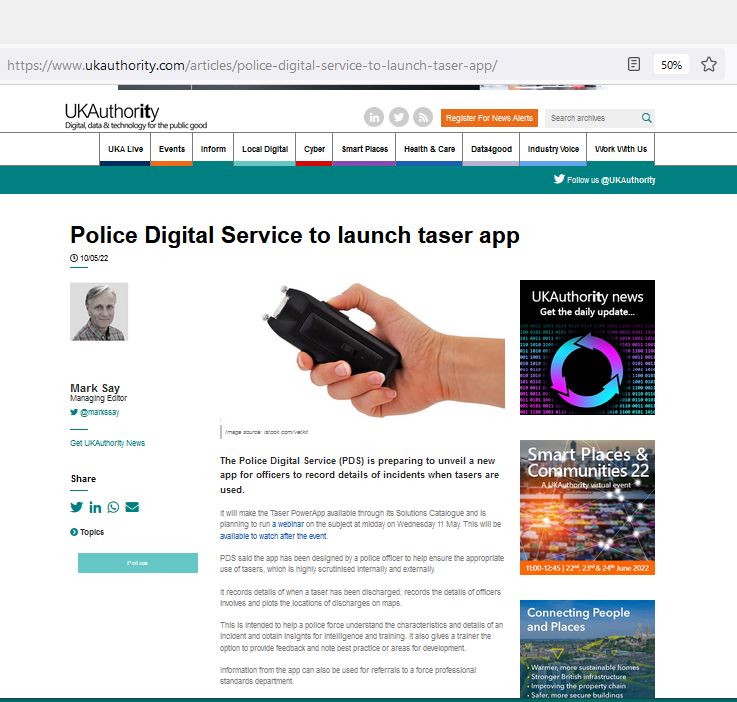Click Follow us @UKAuthority link
737x702 pixels.
pyautogui.click(x=611, y=180)
